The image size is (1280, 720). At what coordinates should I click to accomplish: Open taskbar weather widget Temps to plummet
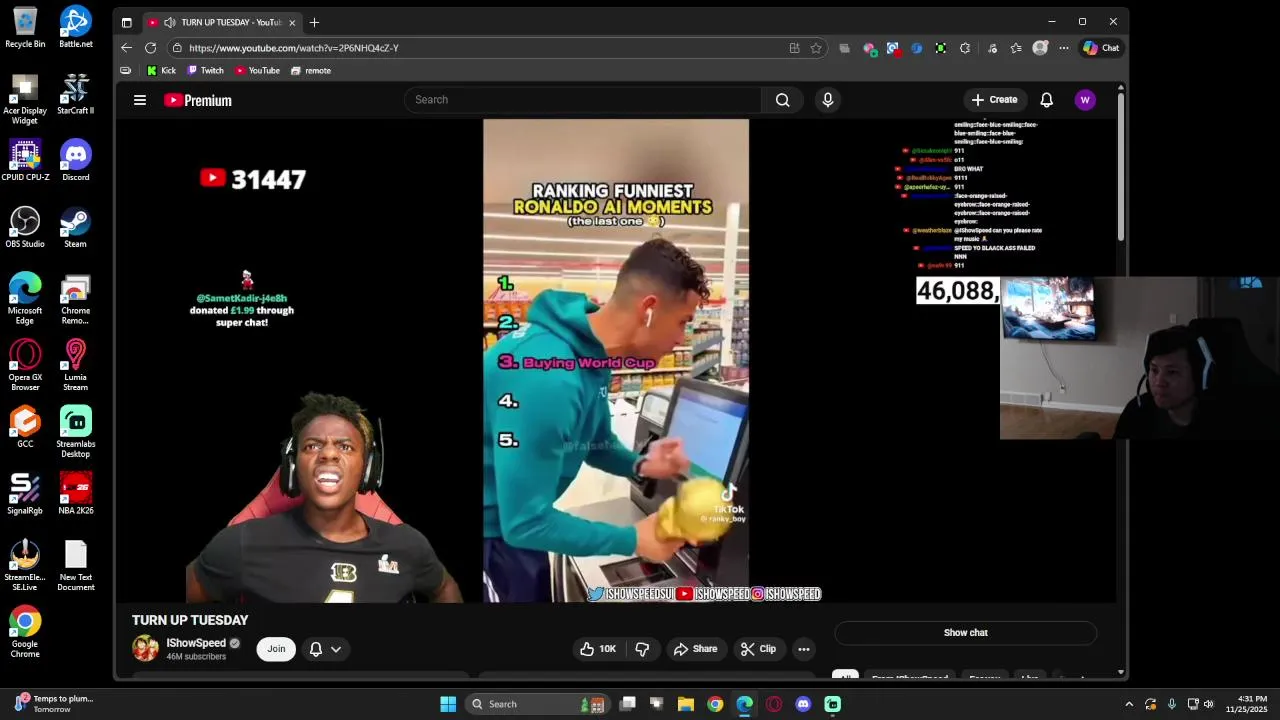coord(53,704)
